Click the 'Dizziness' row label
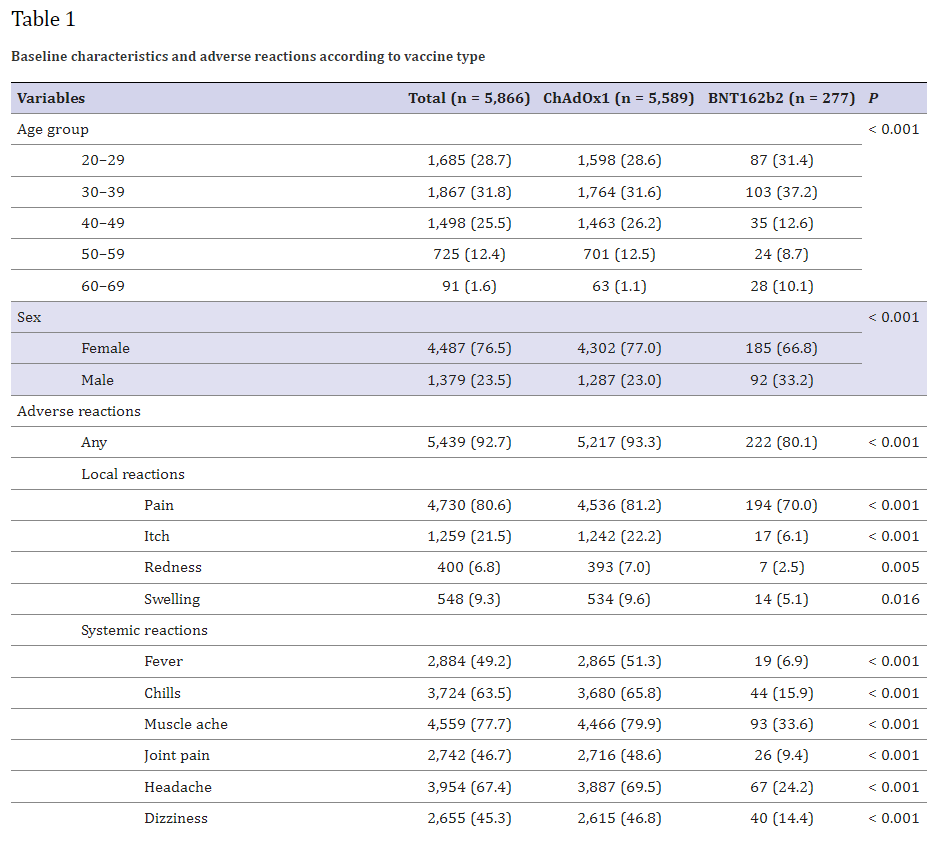This screenshot has width=939, height=841. click(176, 819)
